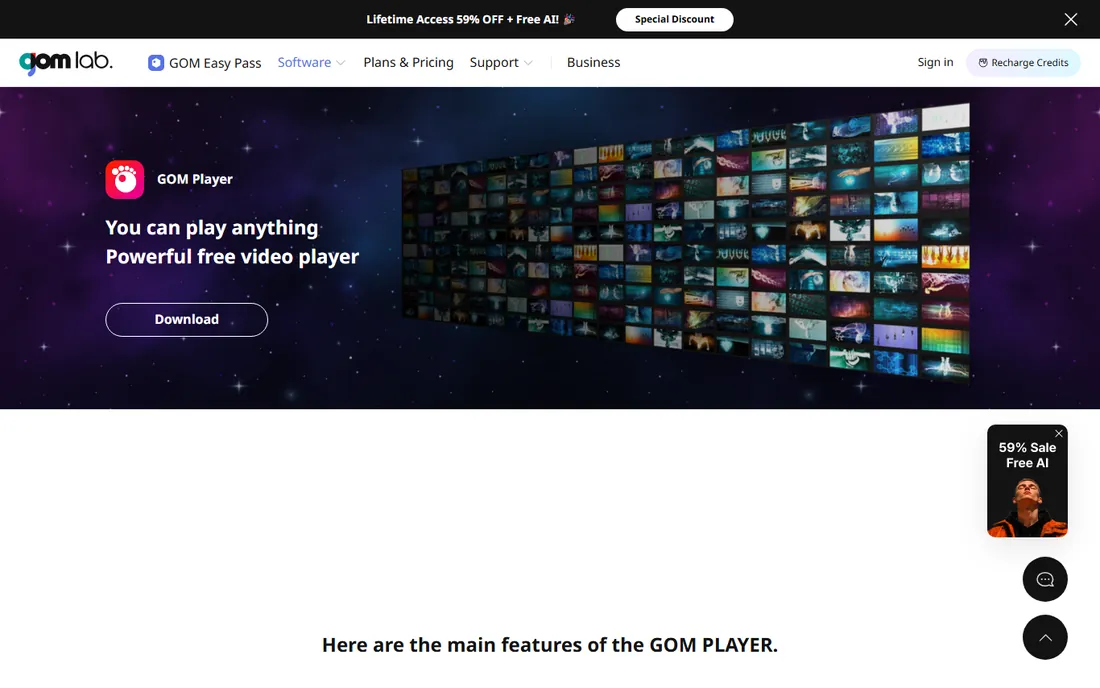Open GOM Easy Pass link text
The width and height of the screenshot is (1100, 688).
pos(215,63)
